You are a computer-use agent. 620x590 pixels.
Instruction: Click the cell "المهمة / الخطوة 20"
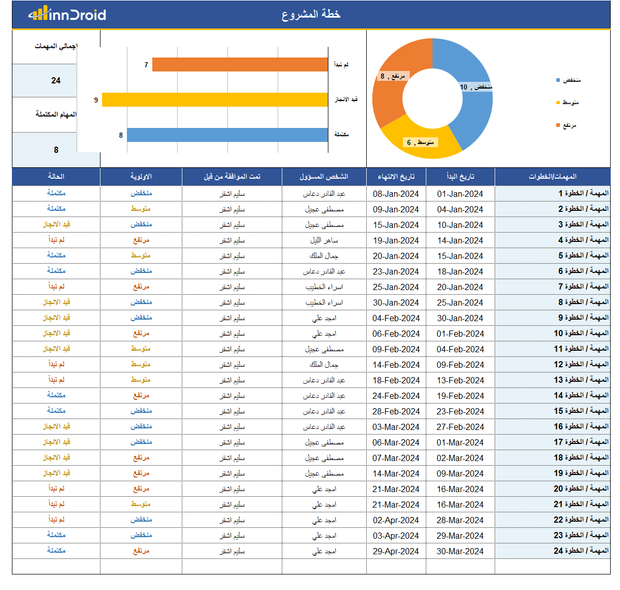tap(553, 489)
